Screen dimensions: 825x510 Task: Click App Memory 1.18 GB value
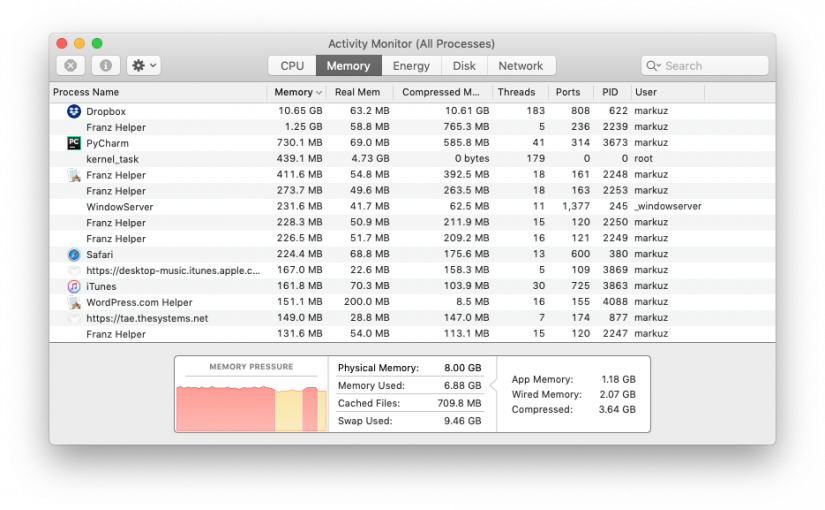coord(618,379)
